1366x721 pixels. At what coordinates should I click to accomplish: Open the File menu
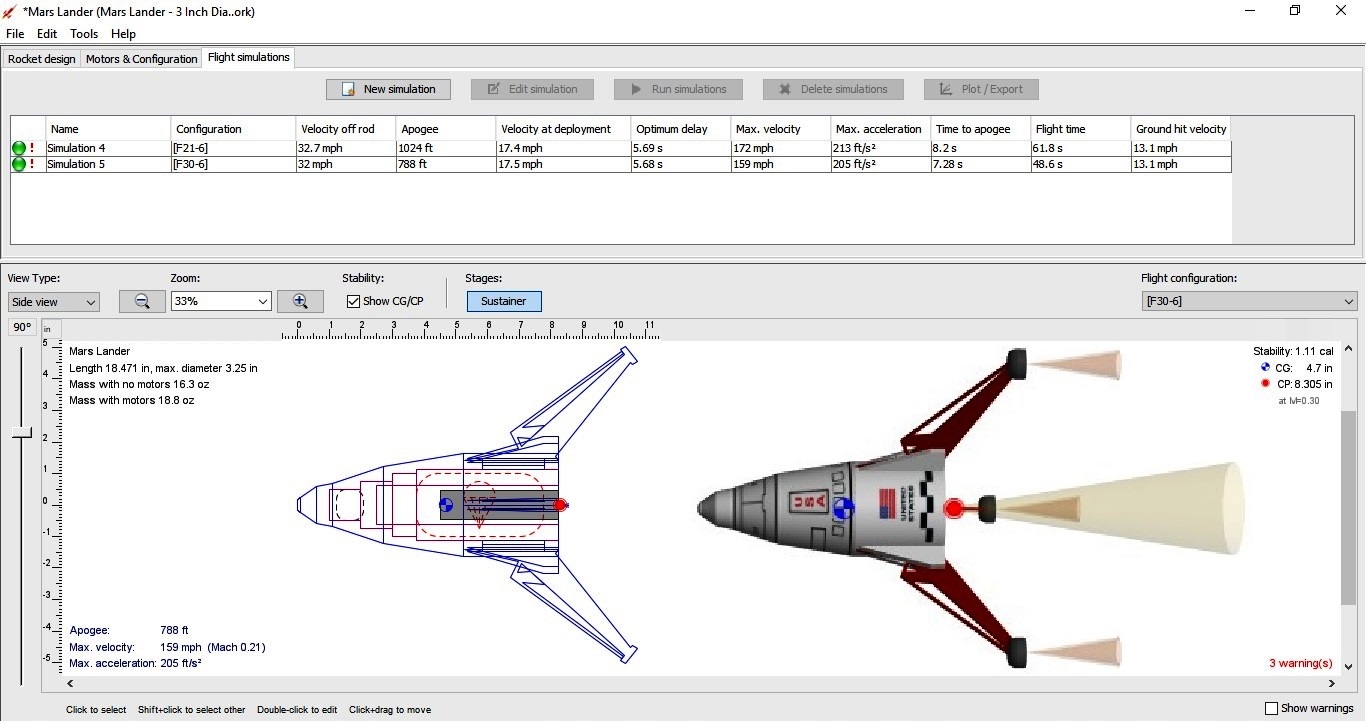(15, 34)
